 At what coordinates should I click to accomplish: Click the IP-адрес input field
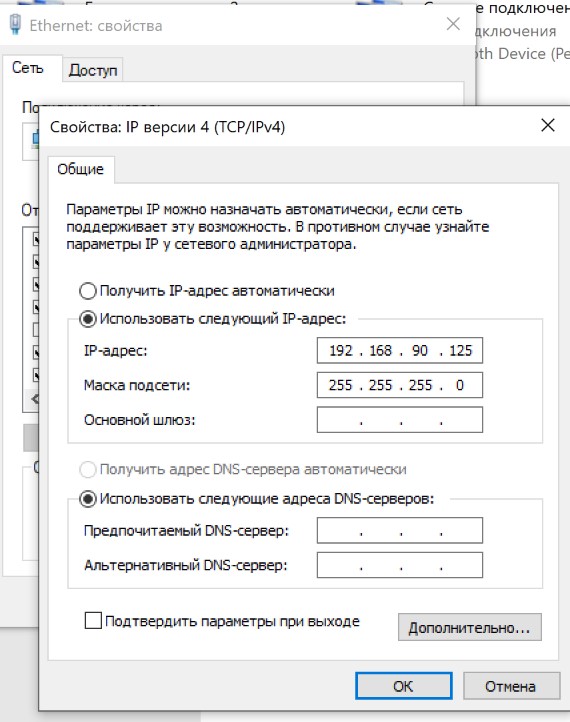pyautogui.click(x=400, y=350)
